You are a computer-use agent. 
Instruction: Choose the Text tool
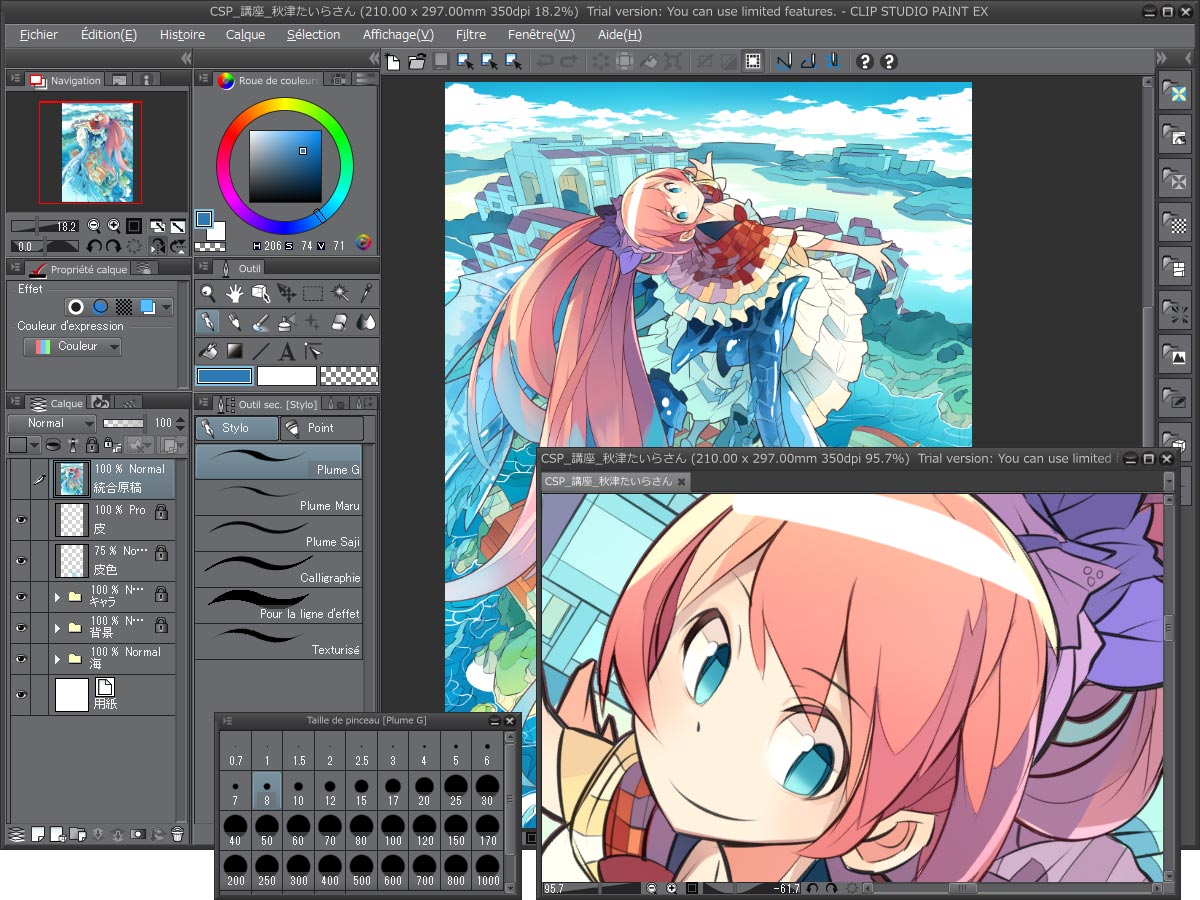pyautogui.click(x=287, y=351)
